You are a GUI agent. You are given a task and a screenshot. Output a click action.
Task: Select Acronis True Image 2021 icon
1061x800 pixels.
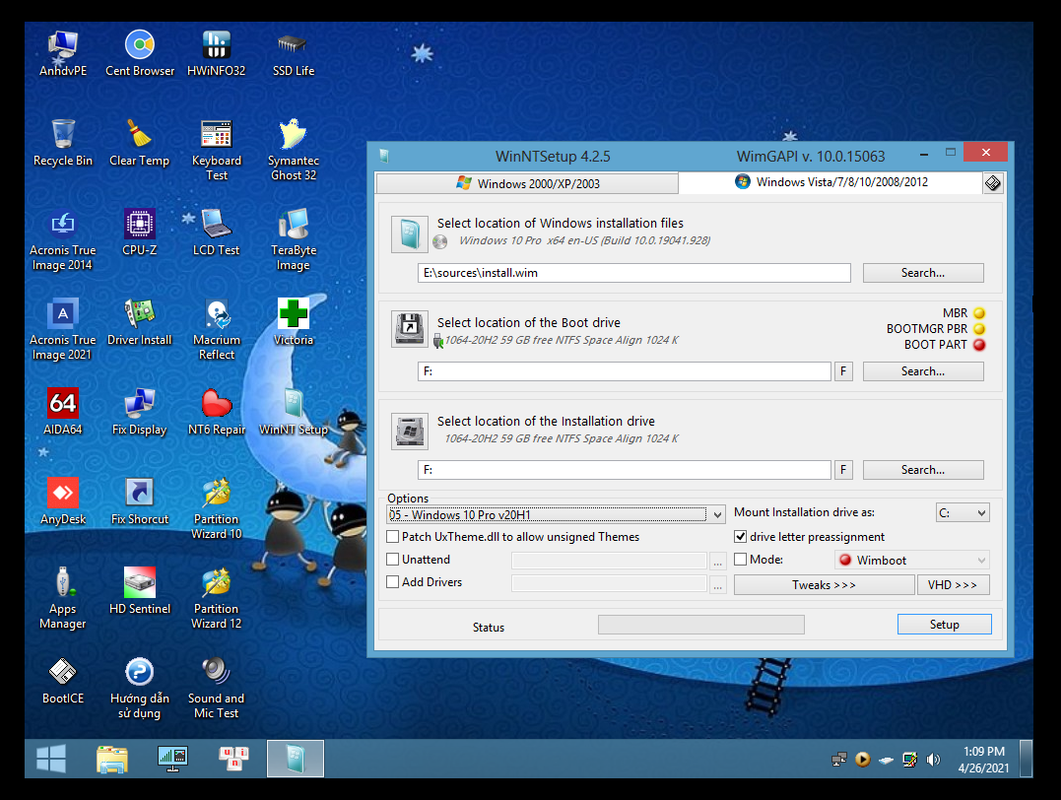pos(63,330)
